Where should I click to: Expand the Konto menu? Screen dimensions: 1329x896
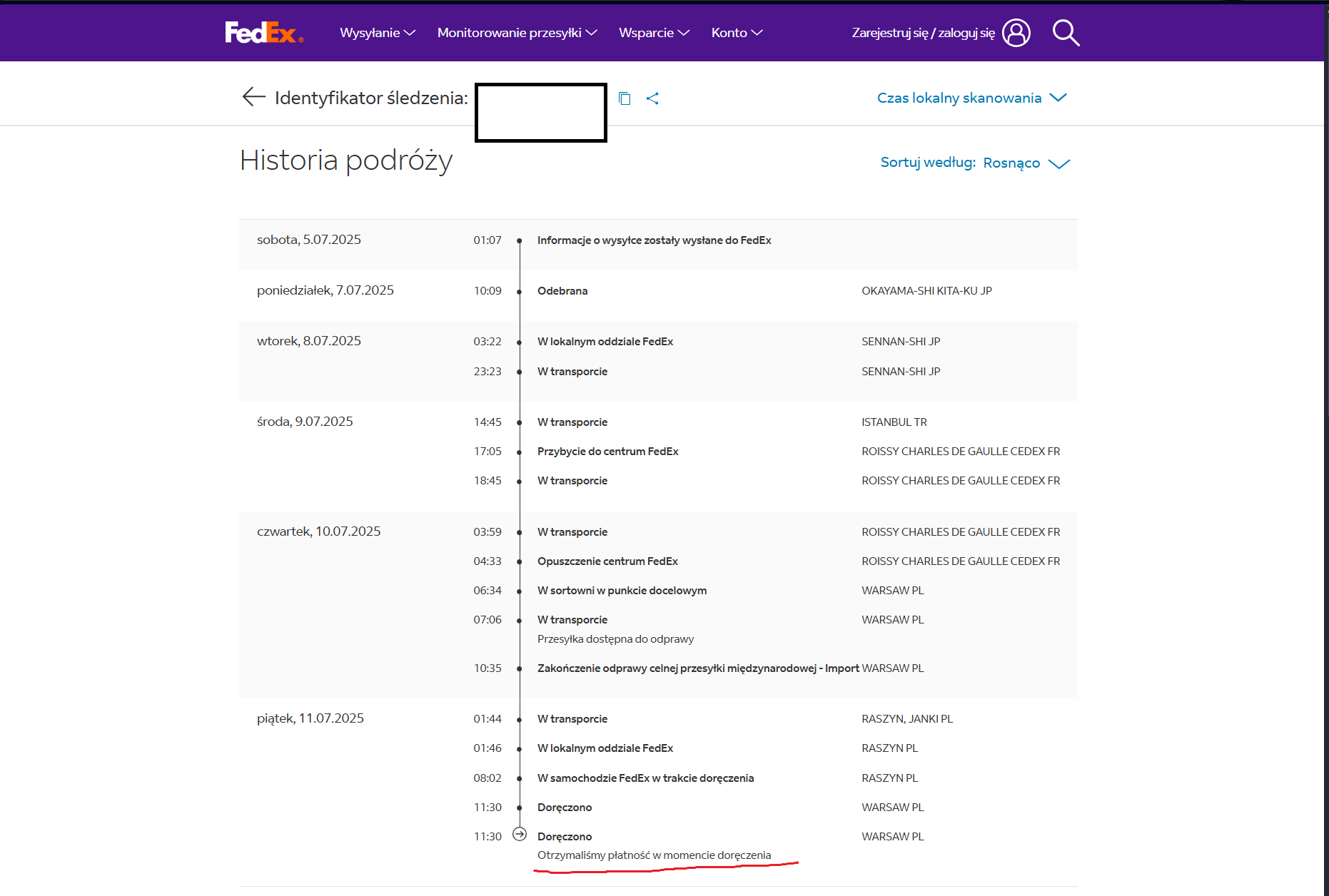point(737,33)
